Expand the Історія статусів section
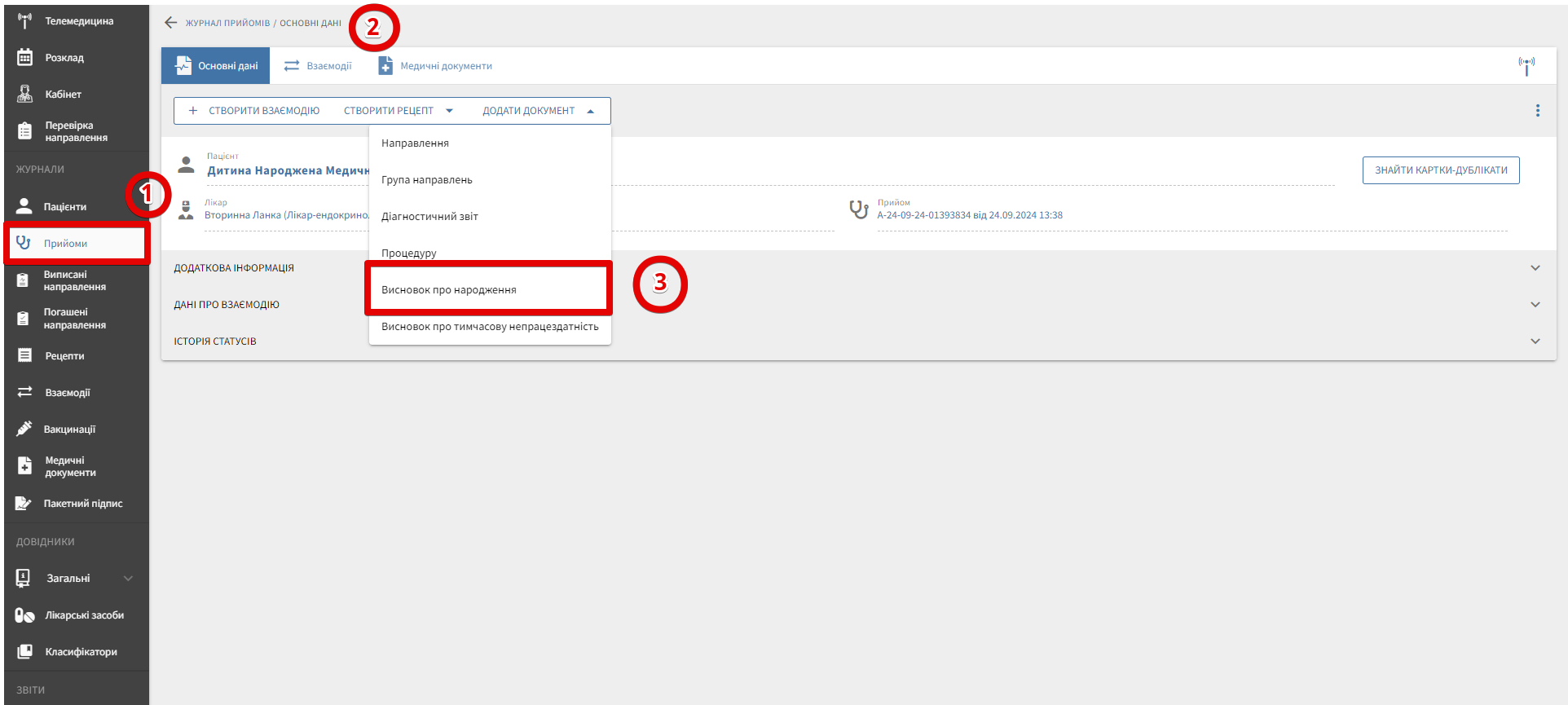Image resolution: width=1568 pixels, height=705 pixels. pos(1535,341)
